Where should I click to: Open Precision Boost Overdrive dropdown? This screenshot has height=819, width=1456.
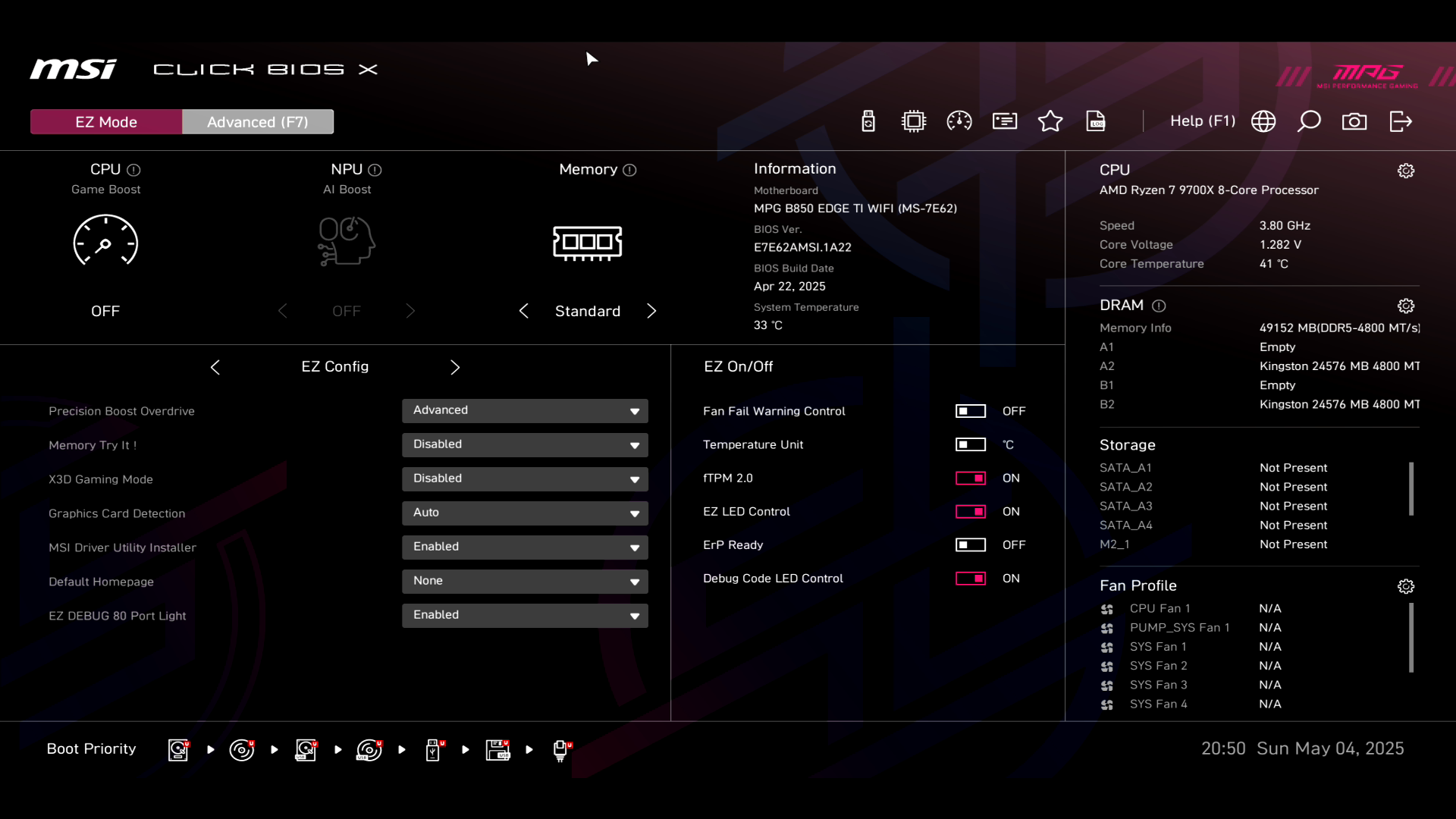click(x=525, y=410)
